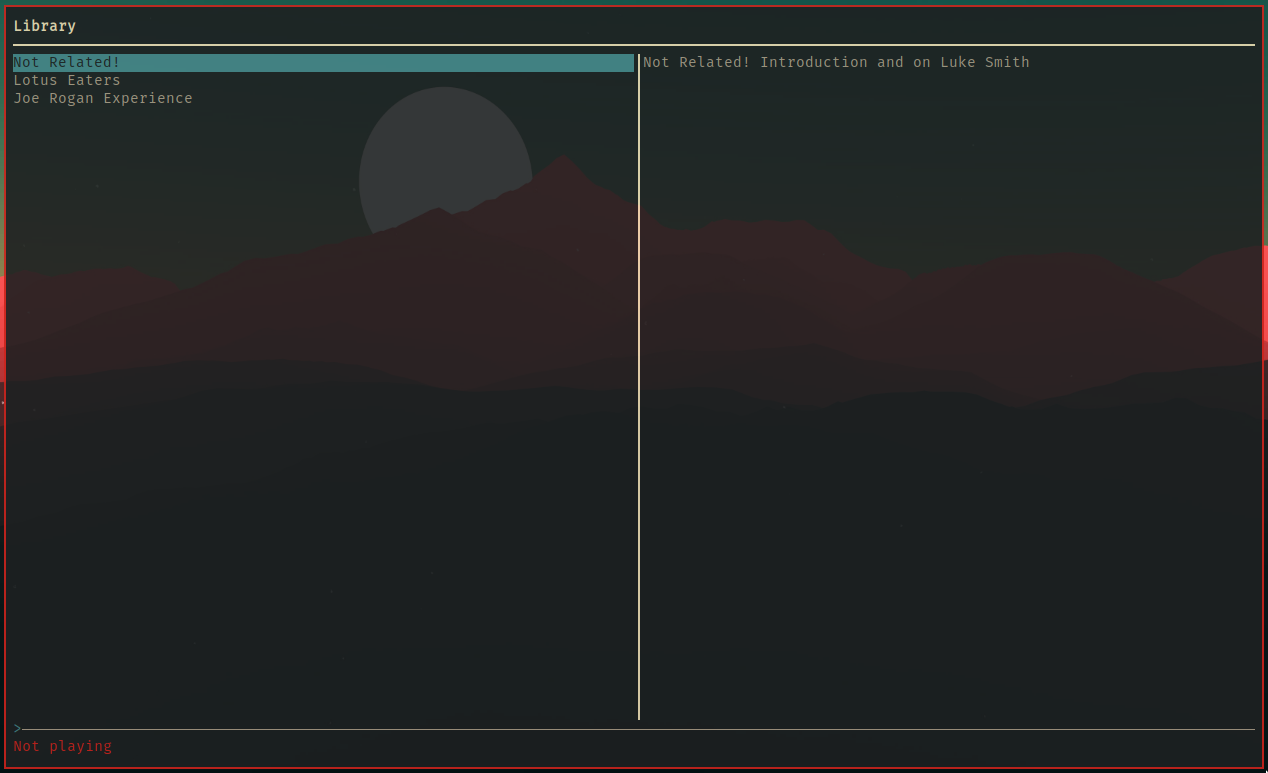This screenshot has width=1268, height=773.
Task: Click the "Library" header title
Action: tap(45, 25)
